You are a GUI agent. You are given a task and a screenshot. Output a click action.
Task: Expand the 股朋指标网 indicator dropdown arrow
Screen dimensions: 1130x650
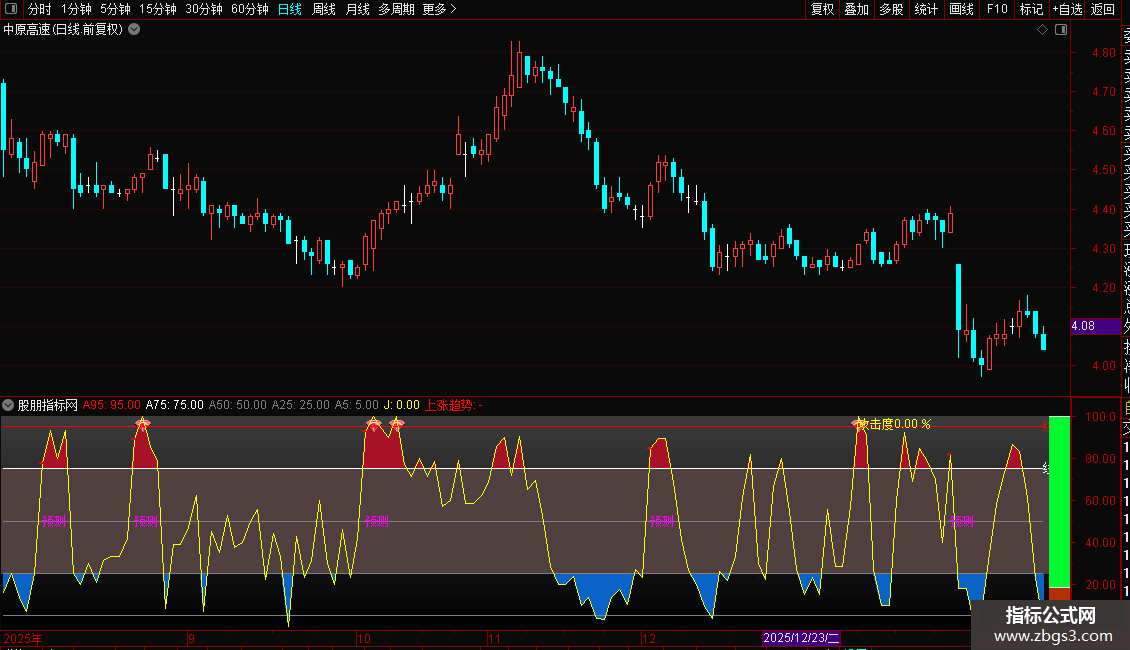click(x=8, y=405)
